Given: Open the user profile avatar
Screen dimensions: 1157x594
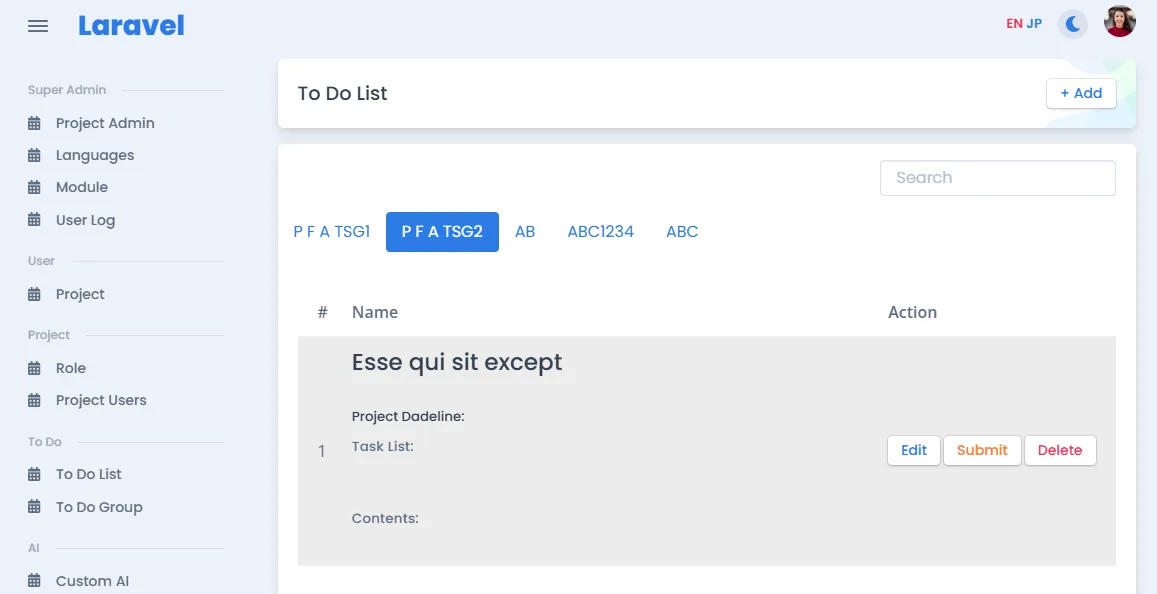Looking at the screenshot, I should coord(1119,21).
